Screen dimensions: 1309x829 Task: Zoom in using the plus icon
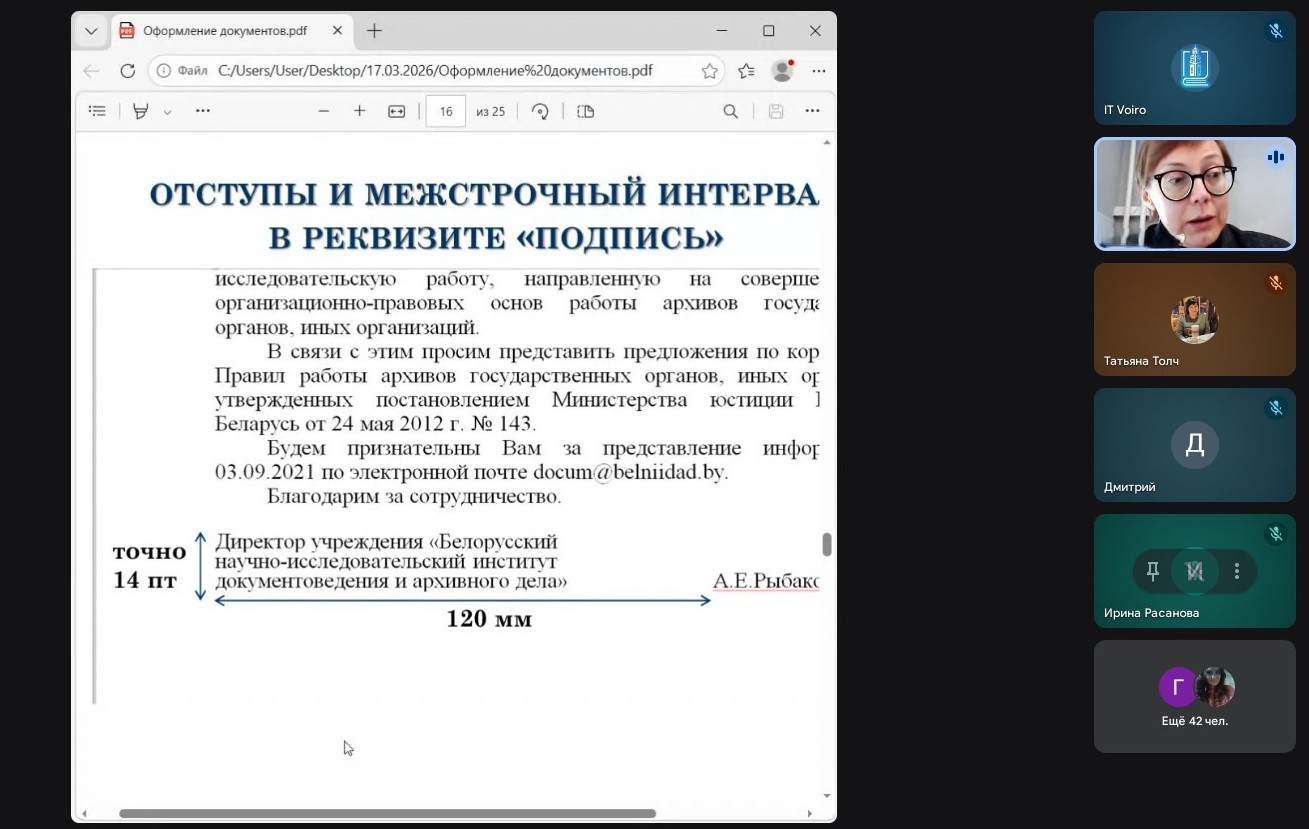coord(359,111)
